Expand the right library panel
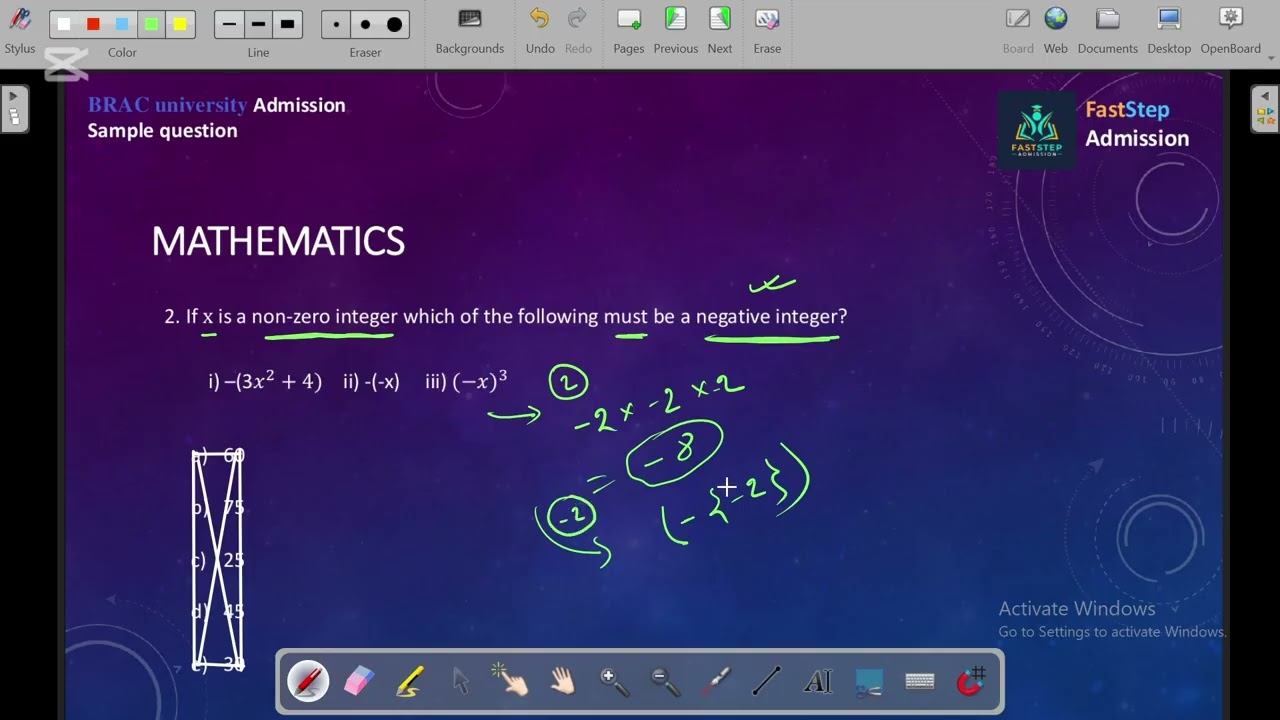The height and width of the screenshot is (720, 1280). [x=1265, y=108]
